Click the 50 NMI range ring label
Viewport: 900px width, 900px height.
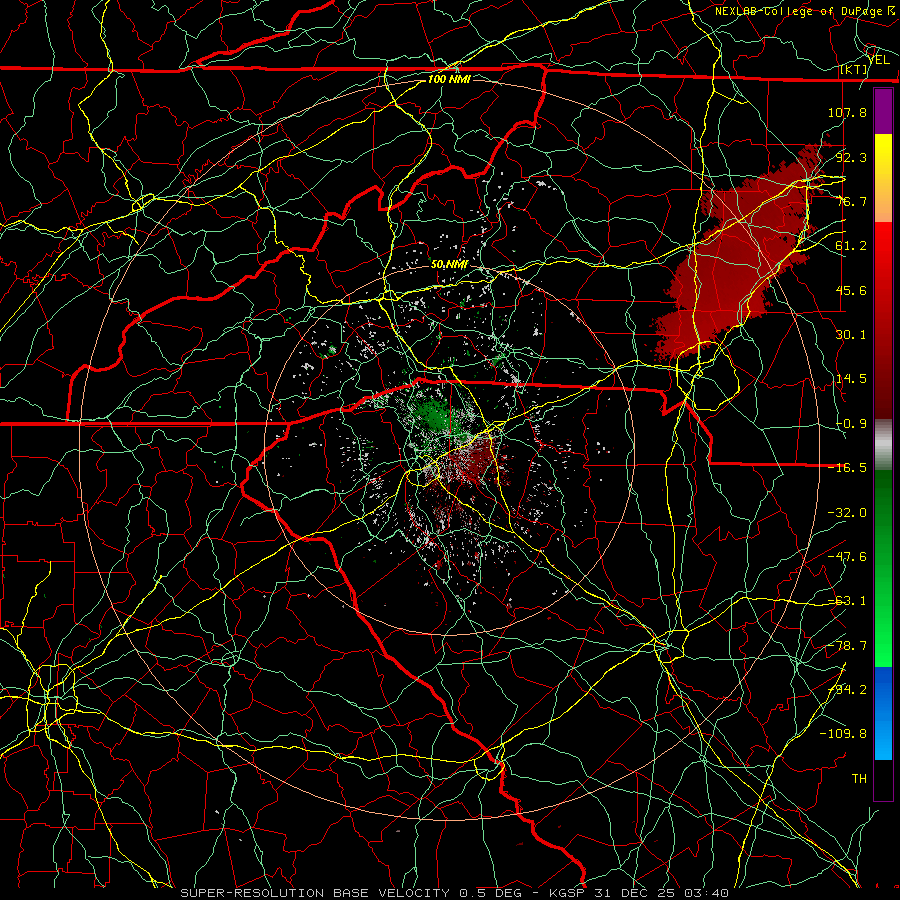coord(449,264)
